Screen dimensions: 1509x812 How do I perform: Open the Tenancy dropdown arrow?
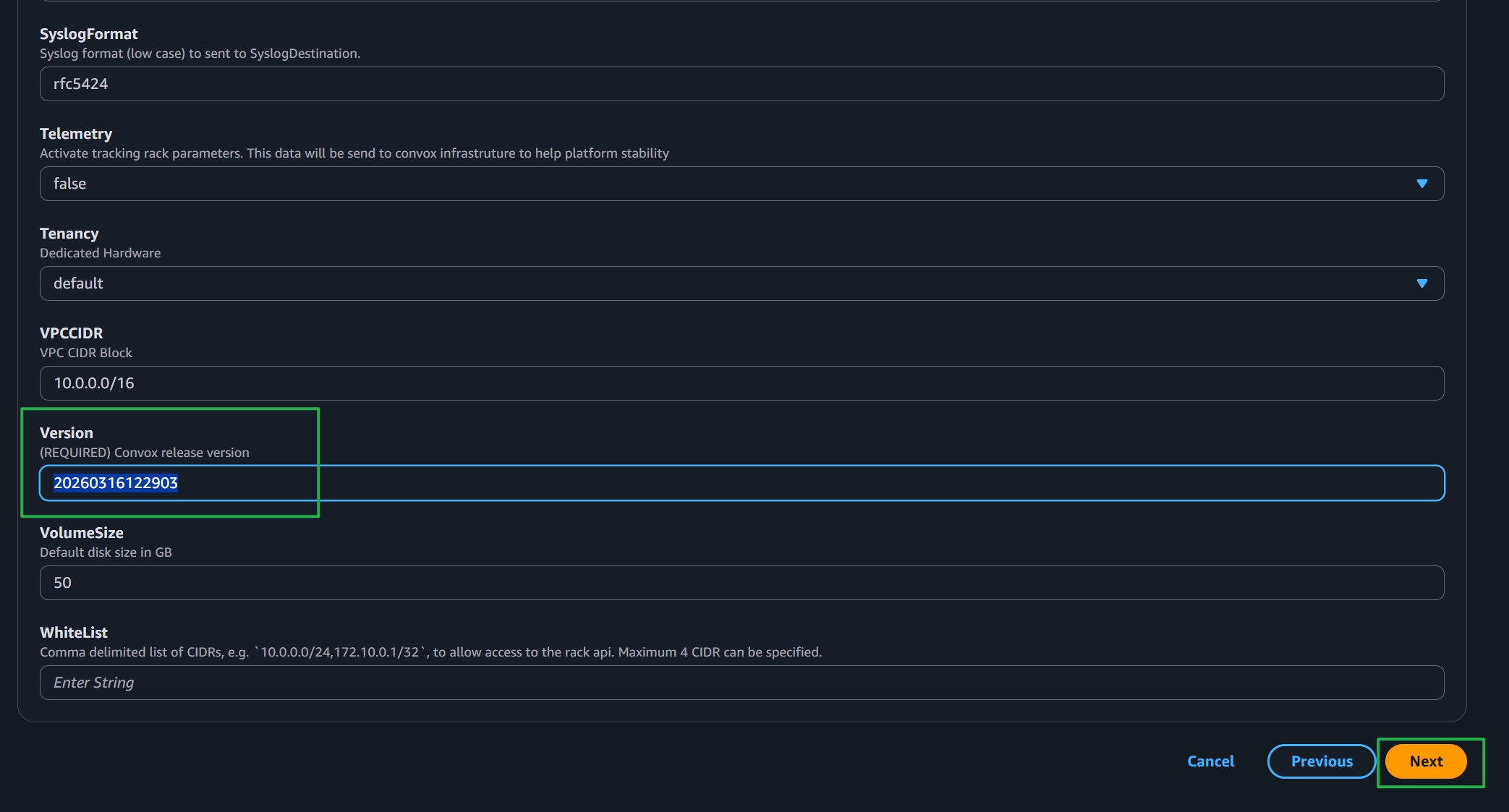pyautogui.click(x=1421, y=283)
